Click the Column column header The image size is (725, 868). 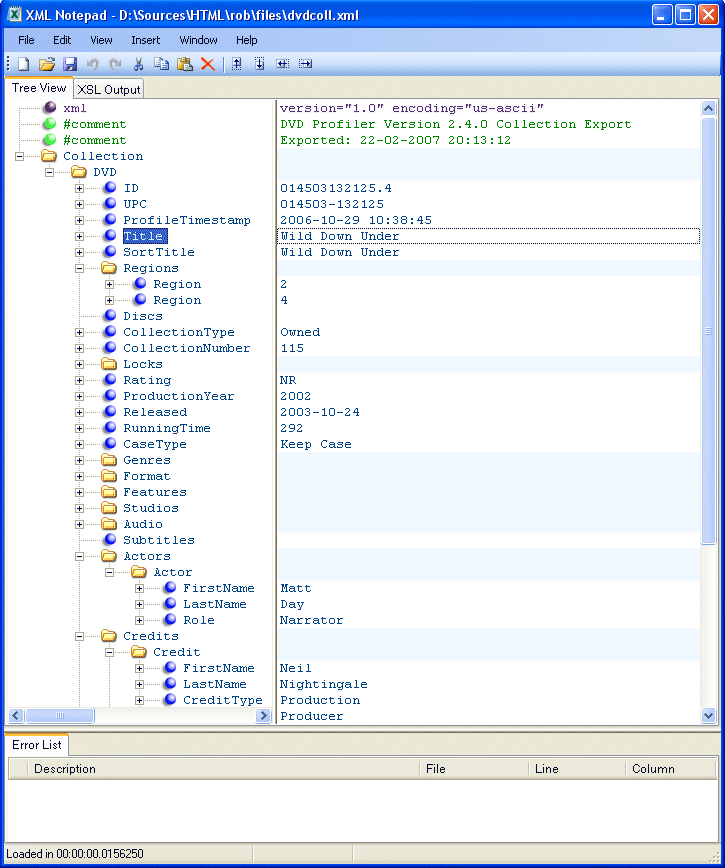coord(671,768)
